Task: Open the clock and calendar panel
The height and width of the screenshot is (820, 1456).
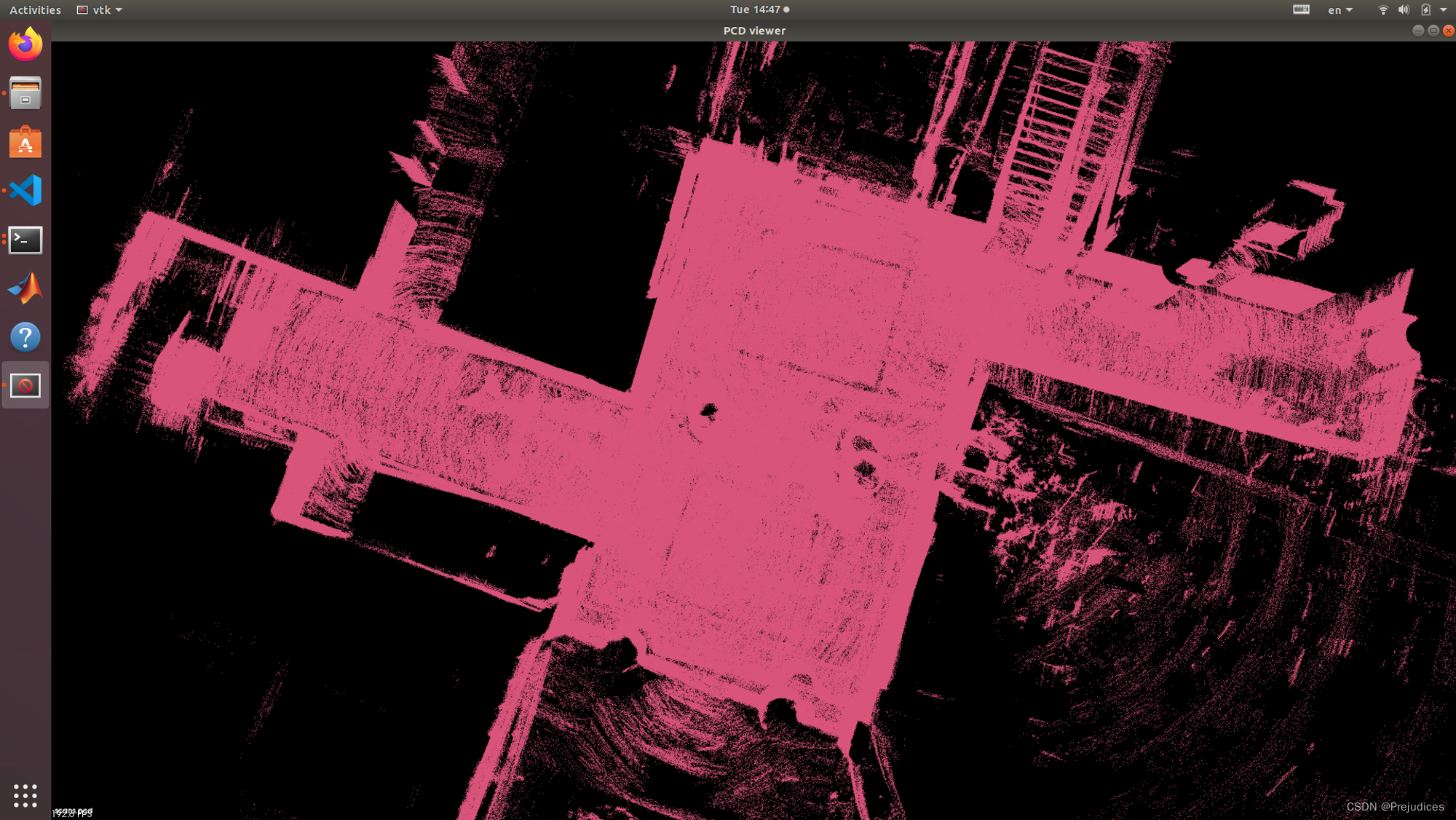Action: tap(759, 9)
